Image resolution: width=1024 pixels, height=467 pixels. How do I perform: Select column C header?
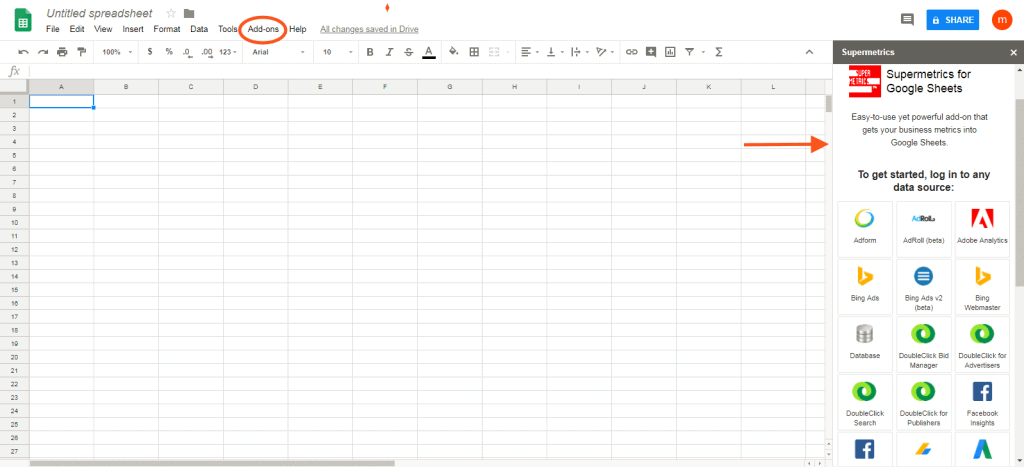[191, 87]
